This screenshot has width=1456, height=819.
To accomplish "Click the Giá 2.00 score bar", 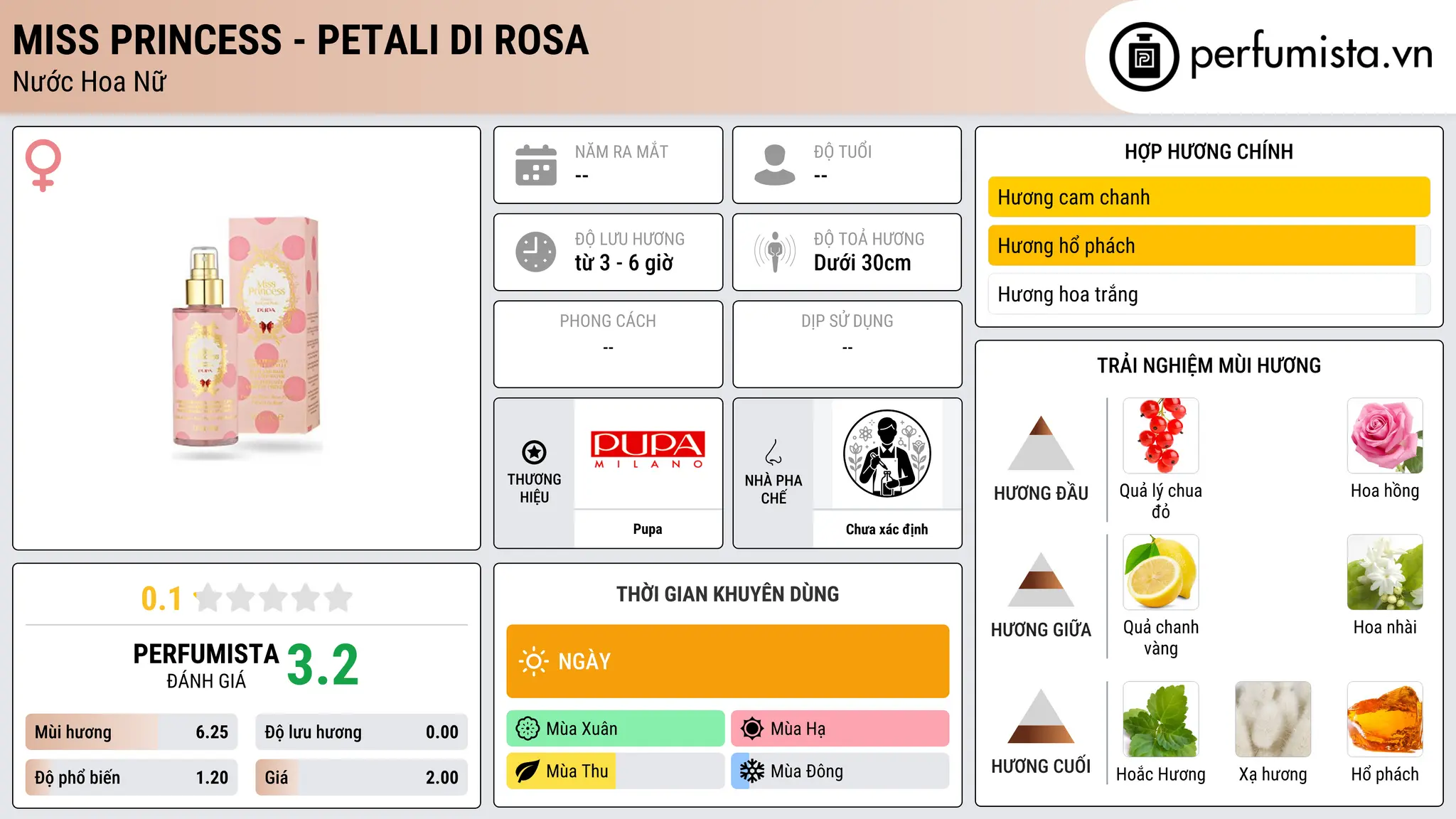I will (361, 778).
